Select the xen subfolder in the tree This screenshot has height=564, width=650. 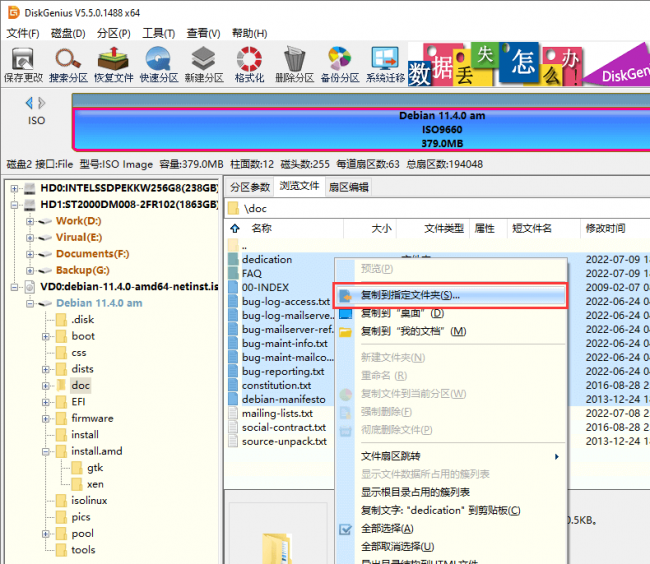95,484
